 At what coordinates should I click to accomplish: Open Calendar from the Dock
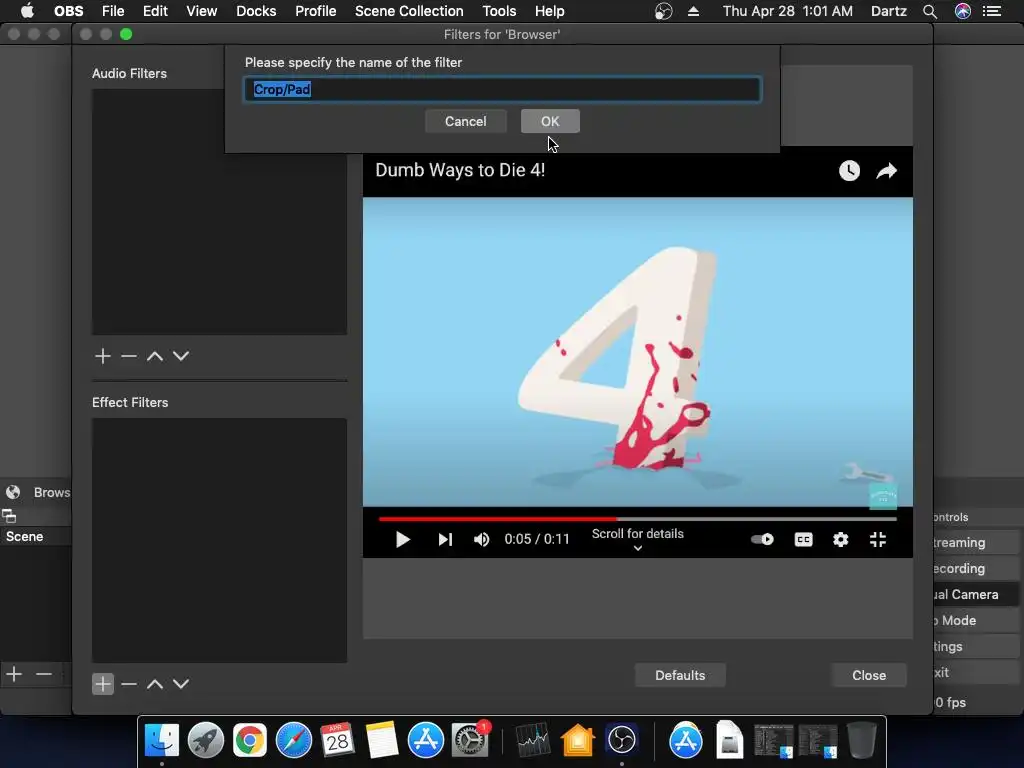coord(338,740)
